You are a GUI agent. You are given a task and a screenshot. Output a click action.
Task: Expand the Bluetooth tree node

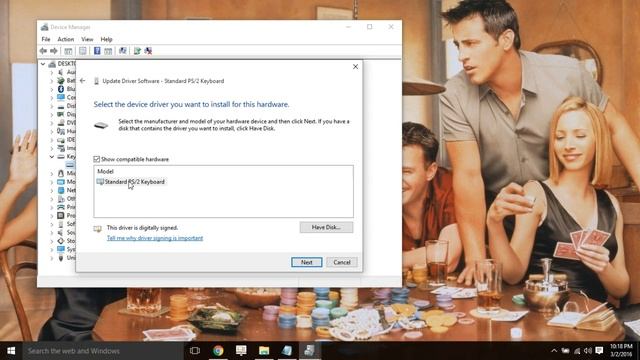pos(52,89)
